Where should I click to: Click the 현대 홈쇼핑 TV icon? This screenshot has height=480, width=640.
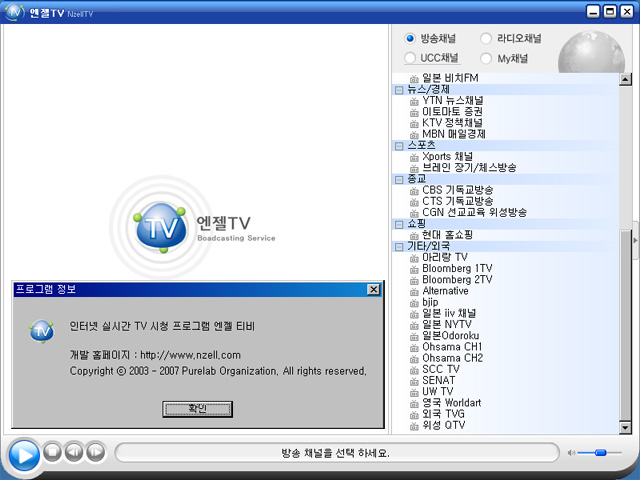click(x=414, y=236)
